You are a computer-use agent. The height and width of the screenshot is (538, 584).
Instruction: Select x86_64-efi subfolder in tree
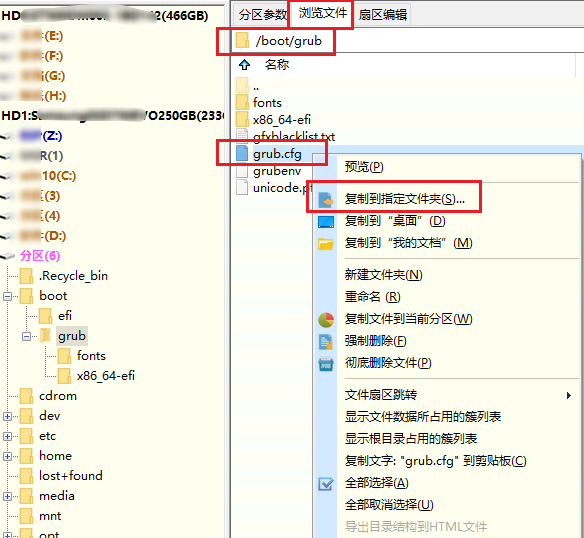[105, 376]
